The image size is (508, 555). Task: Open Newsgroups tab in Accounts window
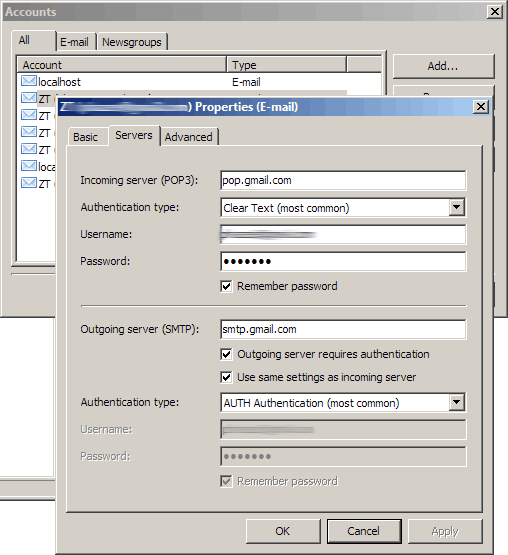[132, 42]
